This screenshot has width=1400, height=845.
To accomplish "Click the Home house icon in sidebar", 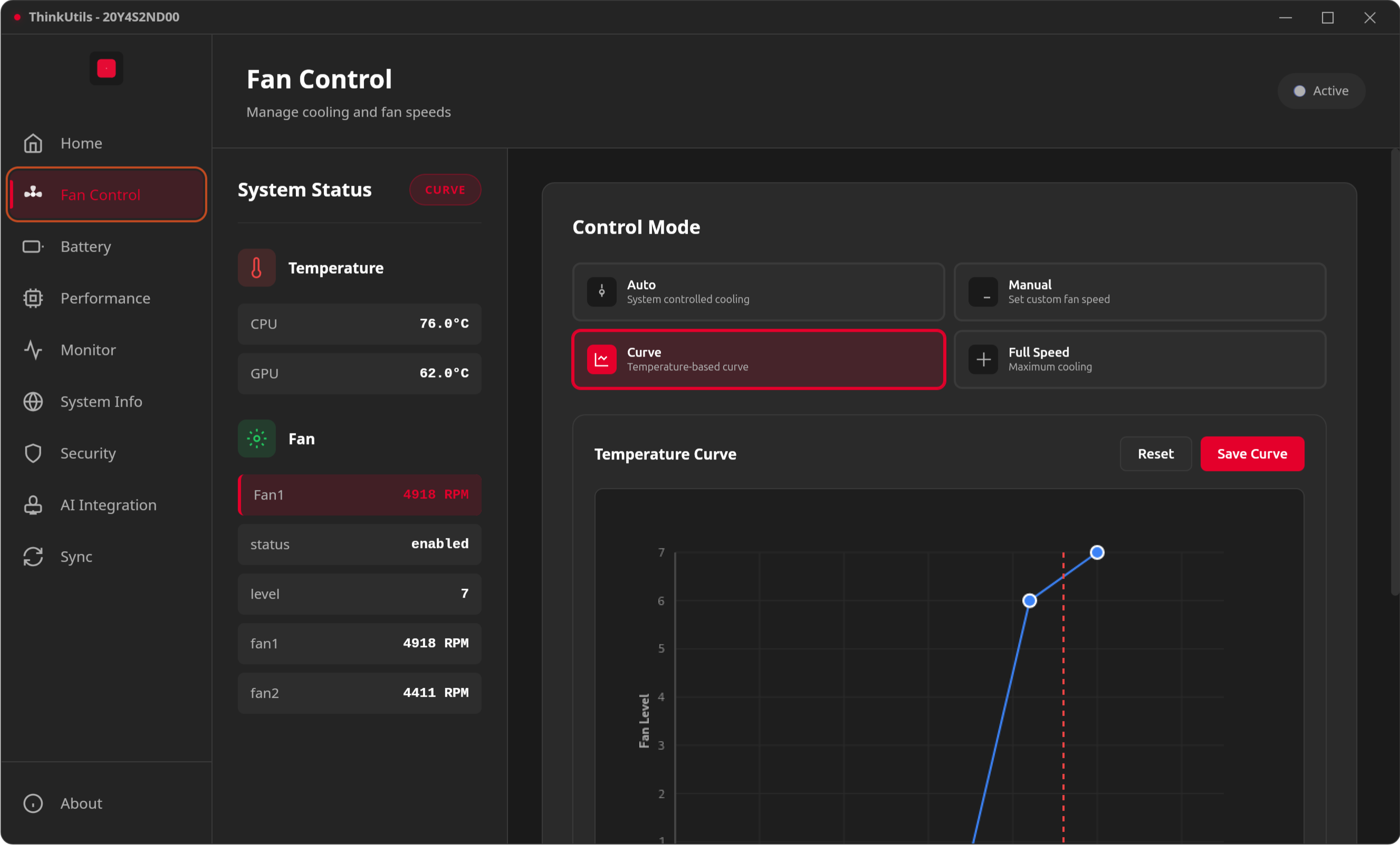I will coord(33,143).
